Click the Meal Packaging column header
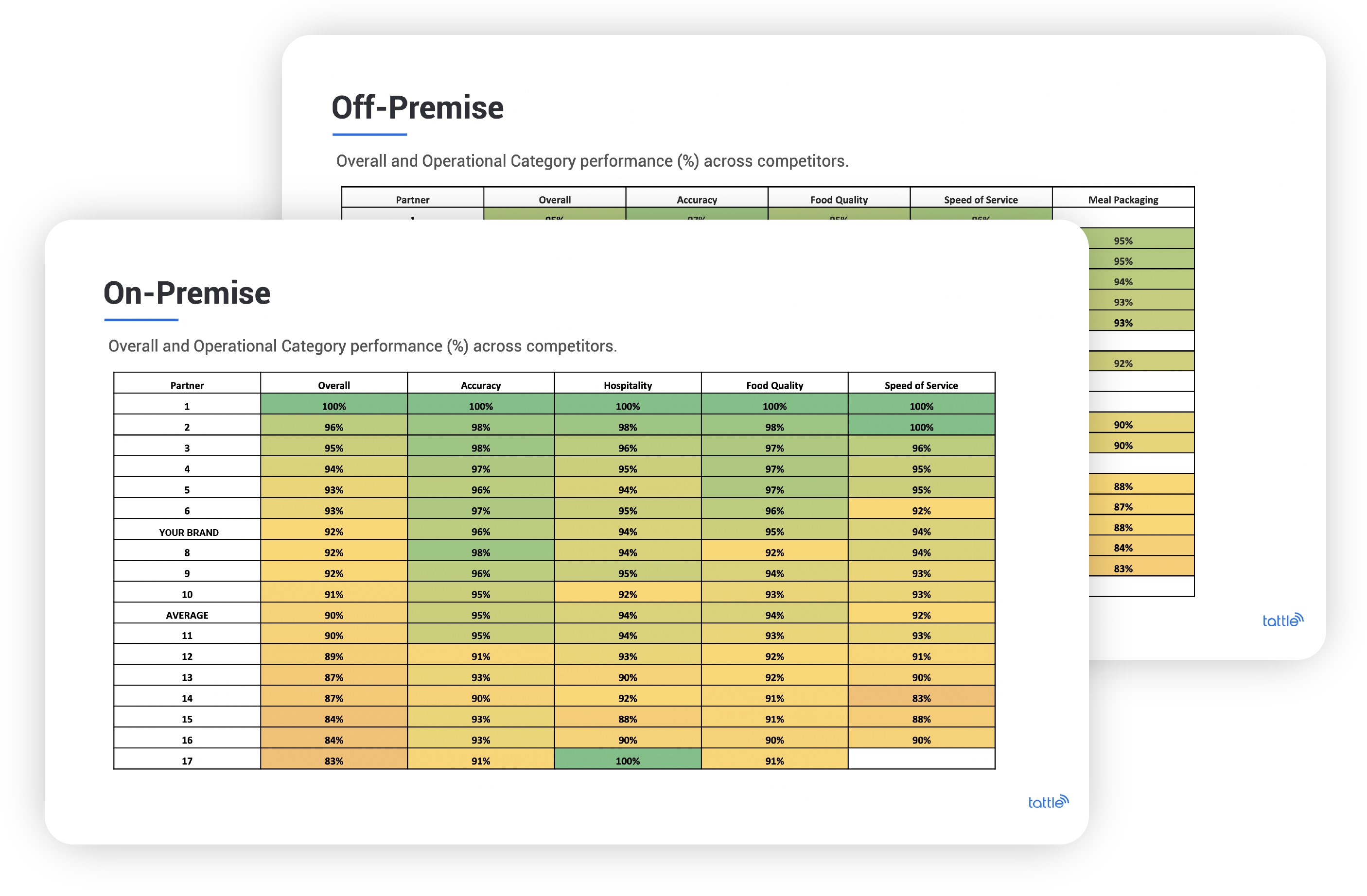The height and width of the screenshot is (896, 1367). click(x=1123, y=199)
